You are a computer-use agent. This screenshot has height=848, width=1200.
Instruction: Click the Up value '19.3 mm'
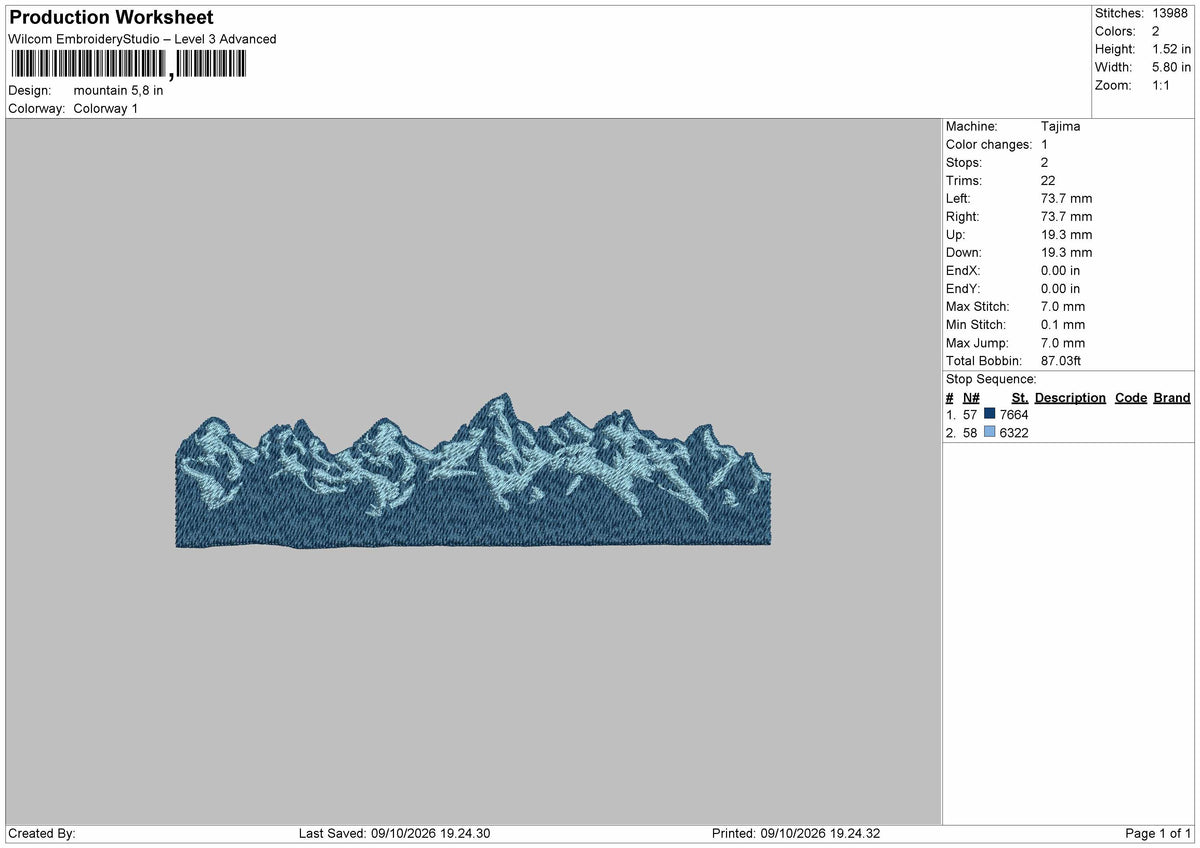pyautogui.click(x=1067, y=234)
